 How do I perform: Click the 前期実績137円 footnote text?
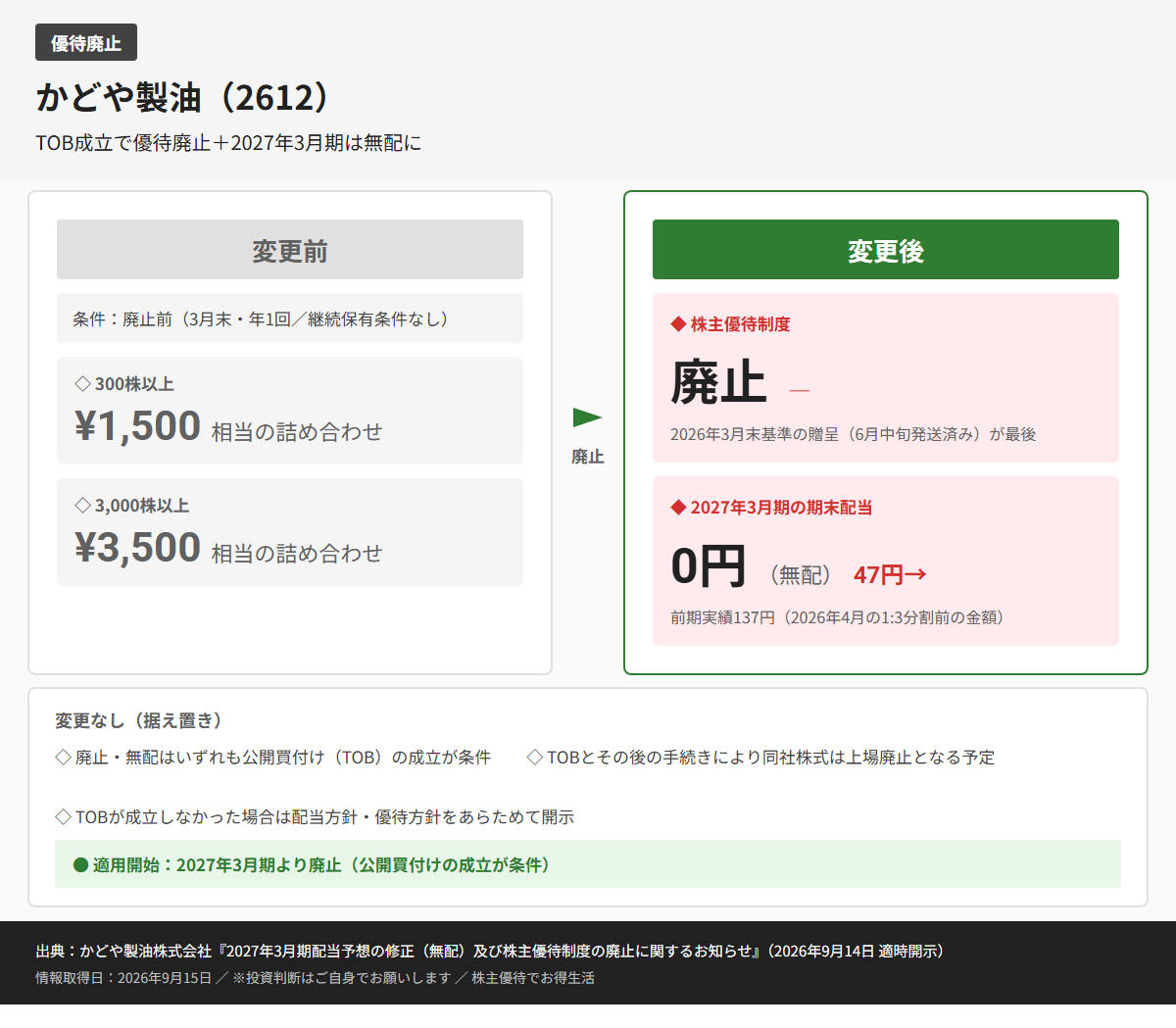[837, 617]
